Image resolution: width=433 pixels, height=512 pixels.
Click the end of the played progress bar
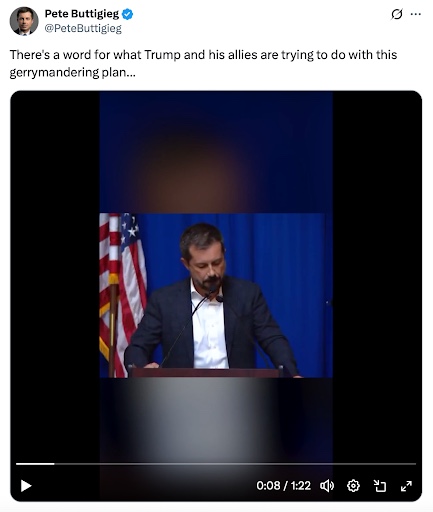(54, 464)
